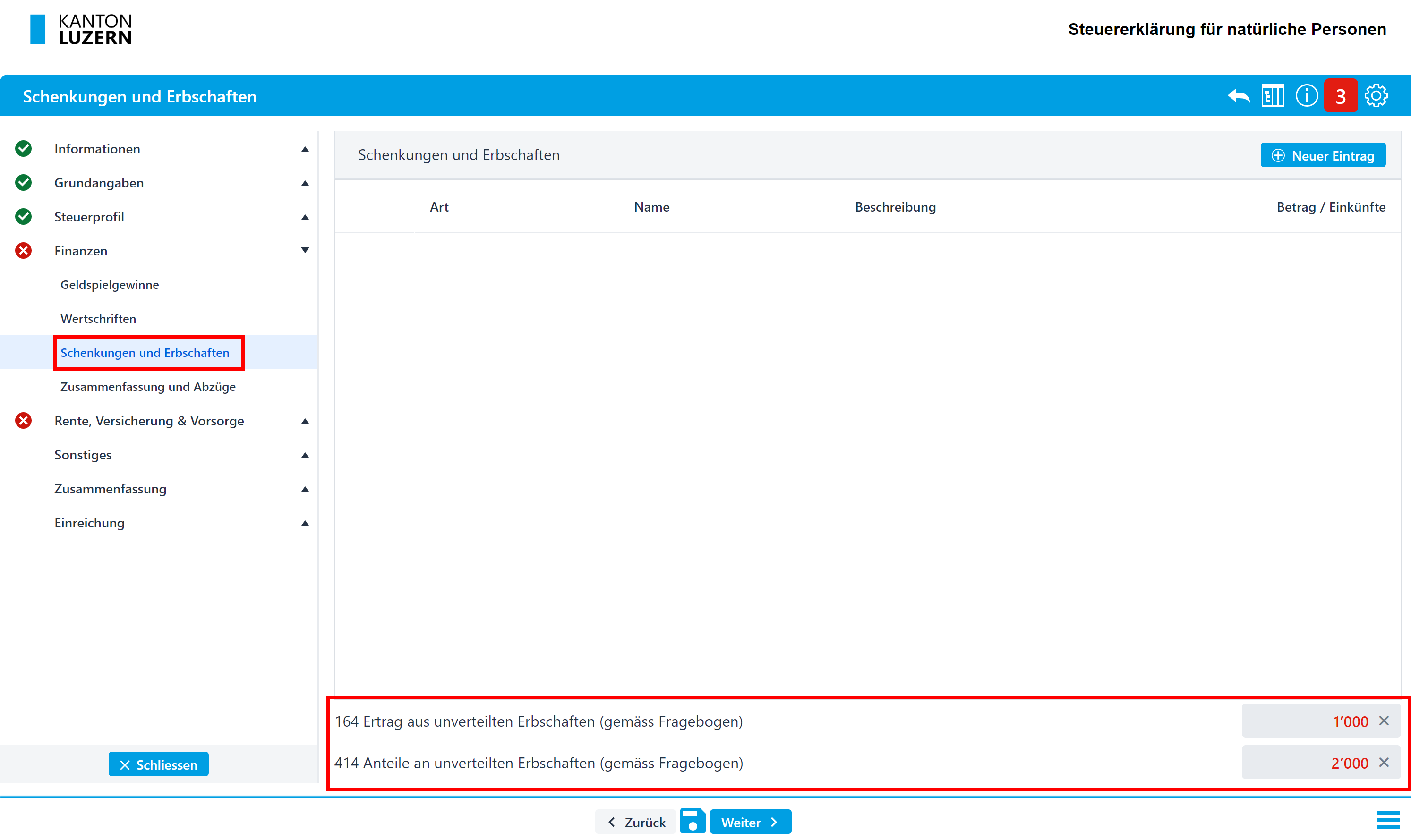
Task: Collapse the Finanzen section arrow
Action: [x=305, y=250]
